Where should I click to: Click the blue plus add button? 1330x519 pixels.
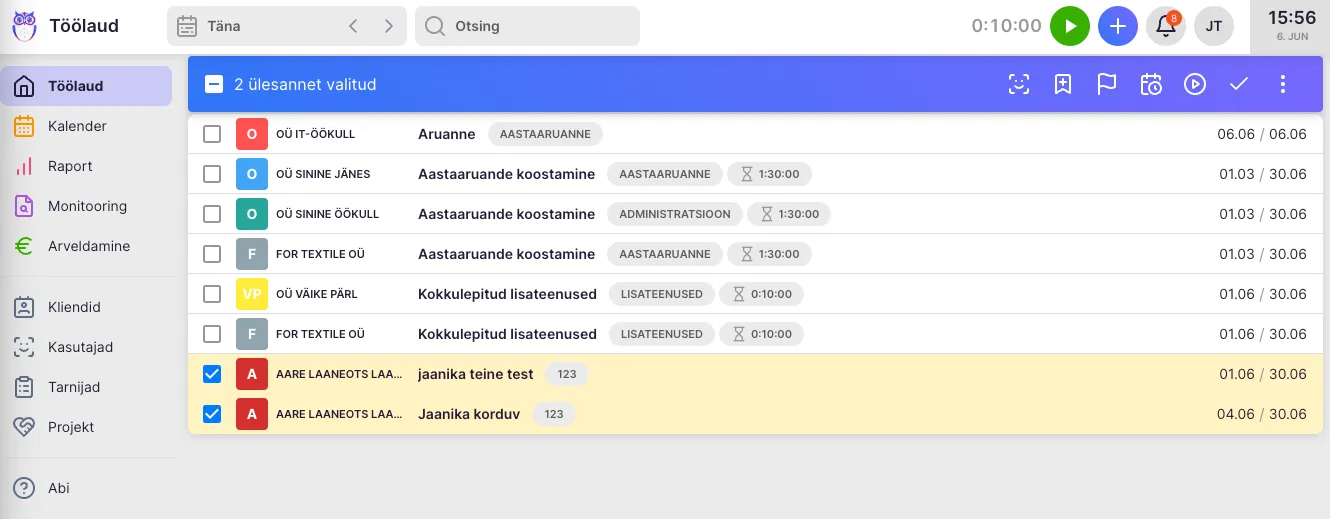point(1118,26)
